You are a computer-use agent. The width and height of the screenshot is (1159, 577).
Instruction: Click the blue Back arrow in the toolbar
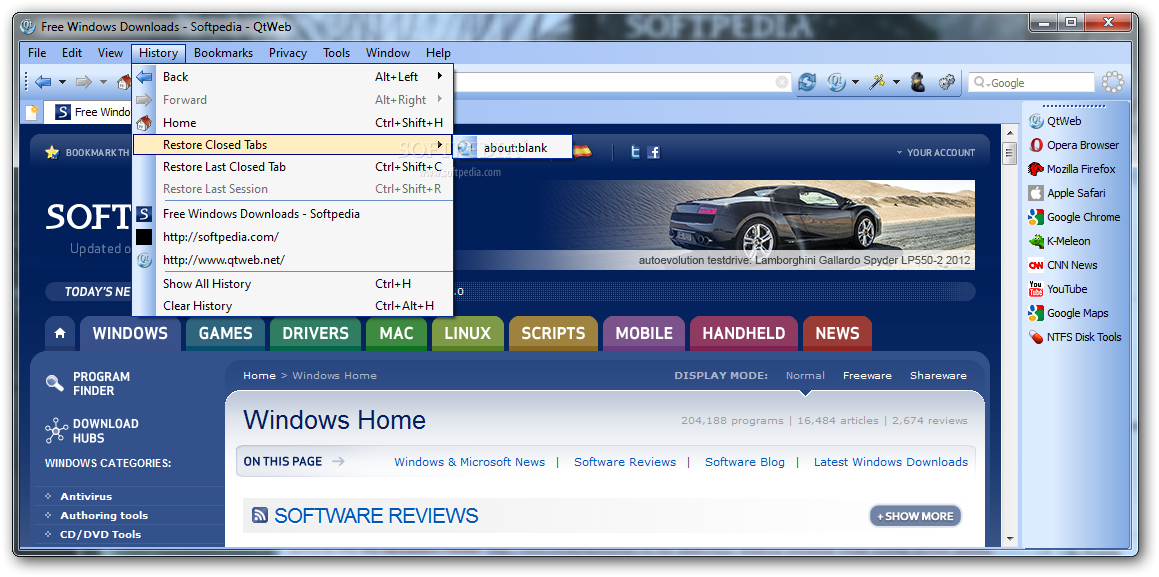coord(43,82)
